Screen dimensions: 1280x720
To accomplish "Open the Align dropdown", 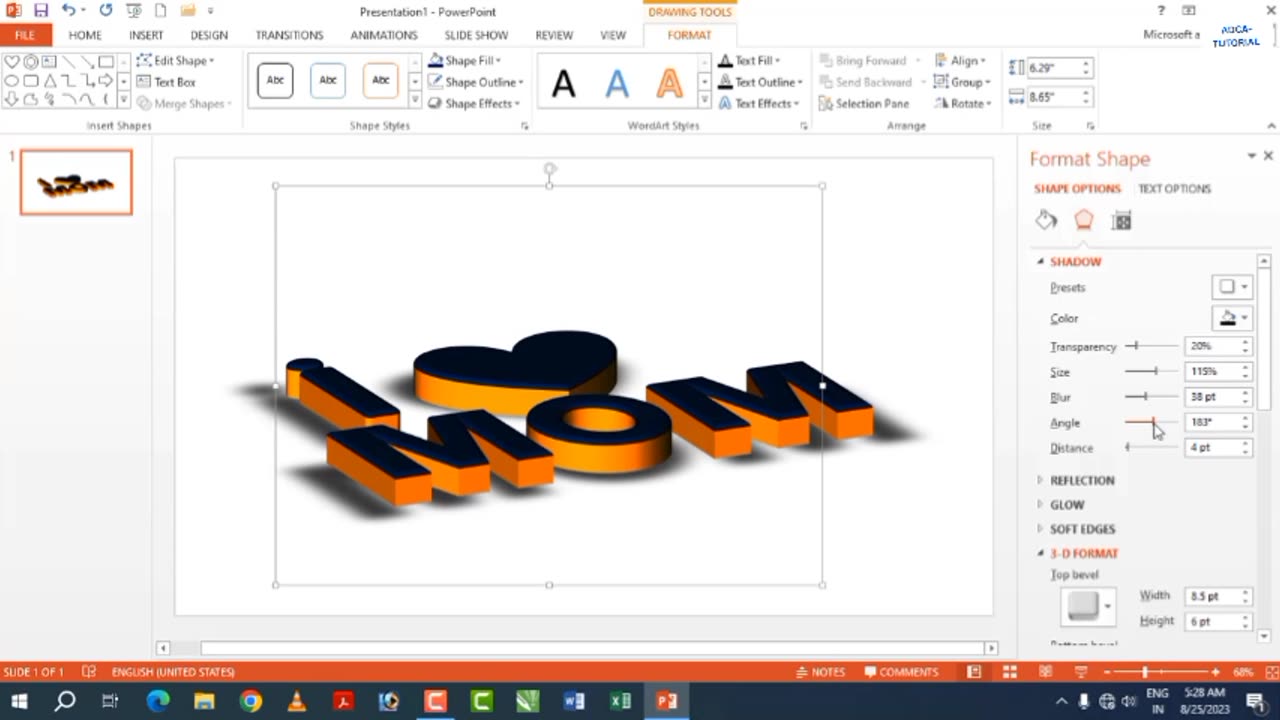I will coord(960,61).
